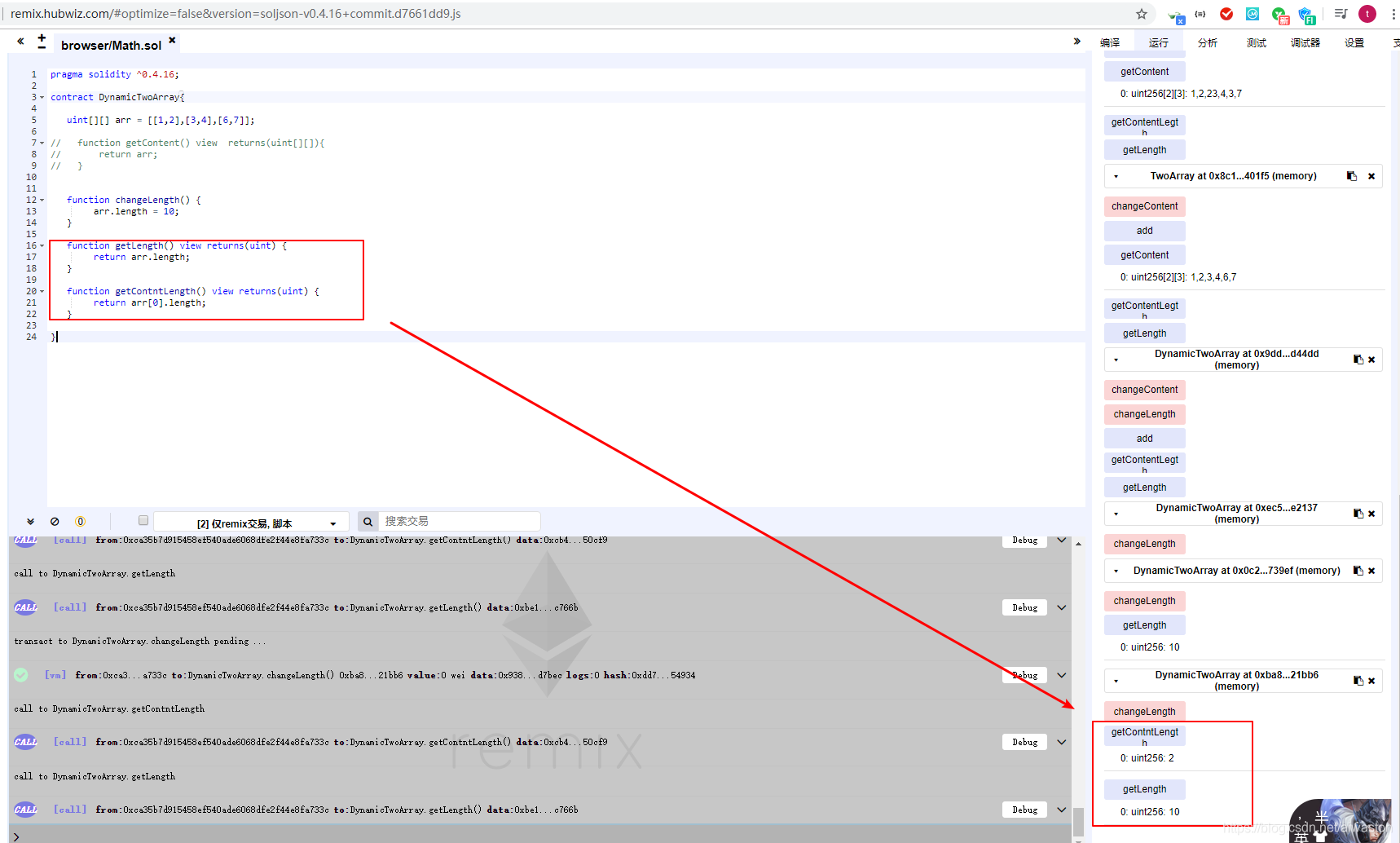1400x843 pixels.
Task: Copy address of DynamicTwoArray at 0xba8...21bb6
Action: point(1358,681)
